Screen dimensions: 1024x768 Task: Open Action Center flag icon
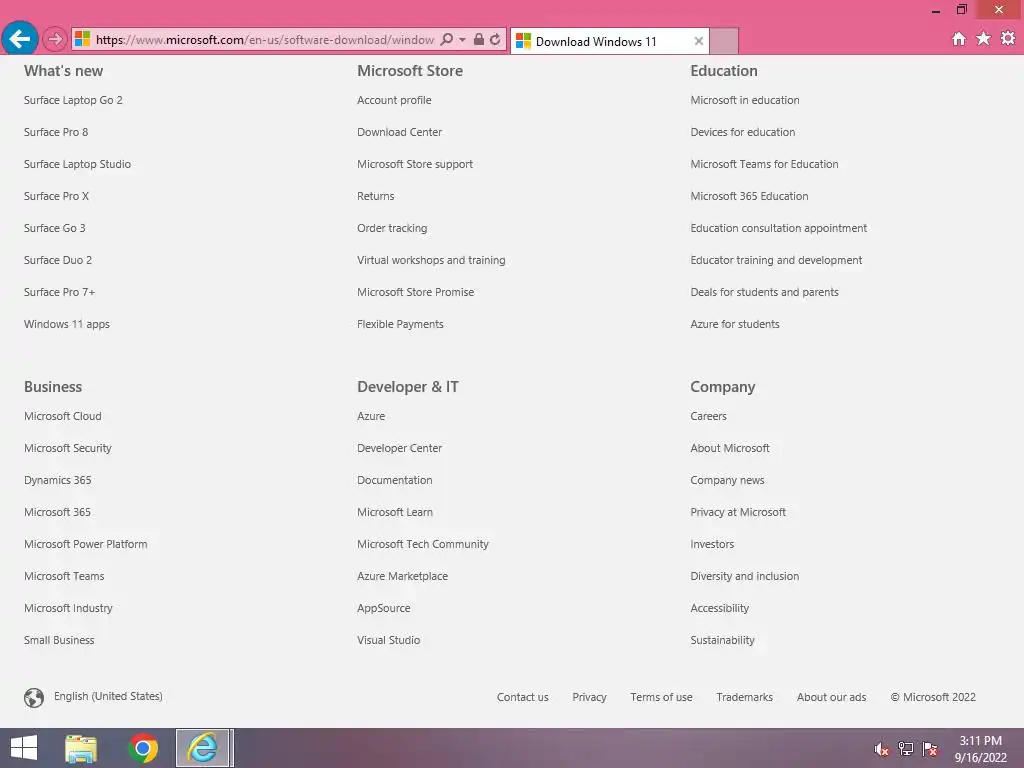tap(930, 749)
